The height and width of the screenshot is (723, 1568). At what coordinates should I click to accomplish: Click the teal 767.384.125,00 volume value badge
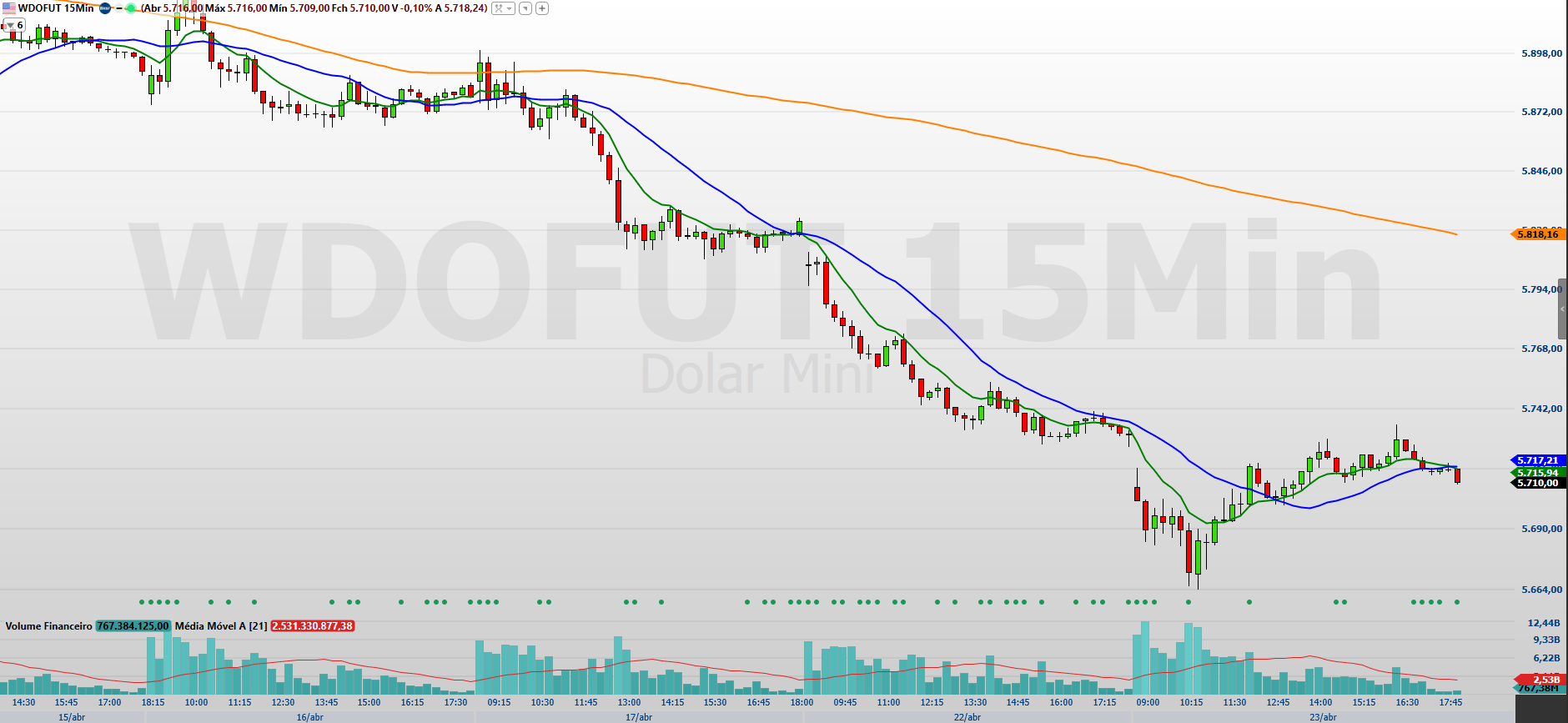133,626
